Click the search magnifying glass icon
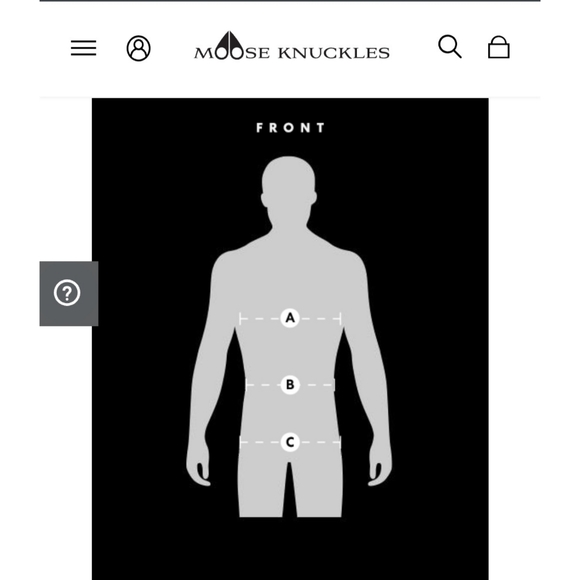This screenshot has height=580, width=580. click(450, 47)
